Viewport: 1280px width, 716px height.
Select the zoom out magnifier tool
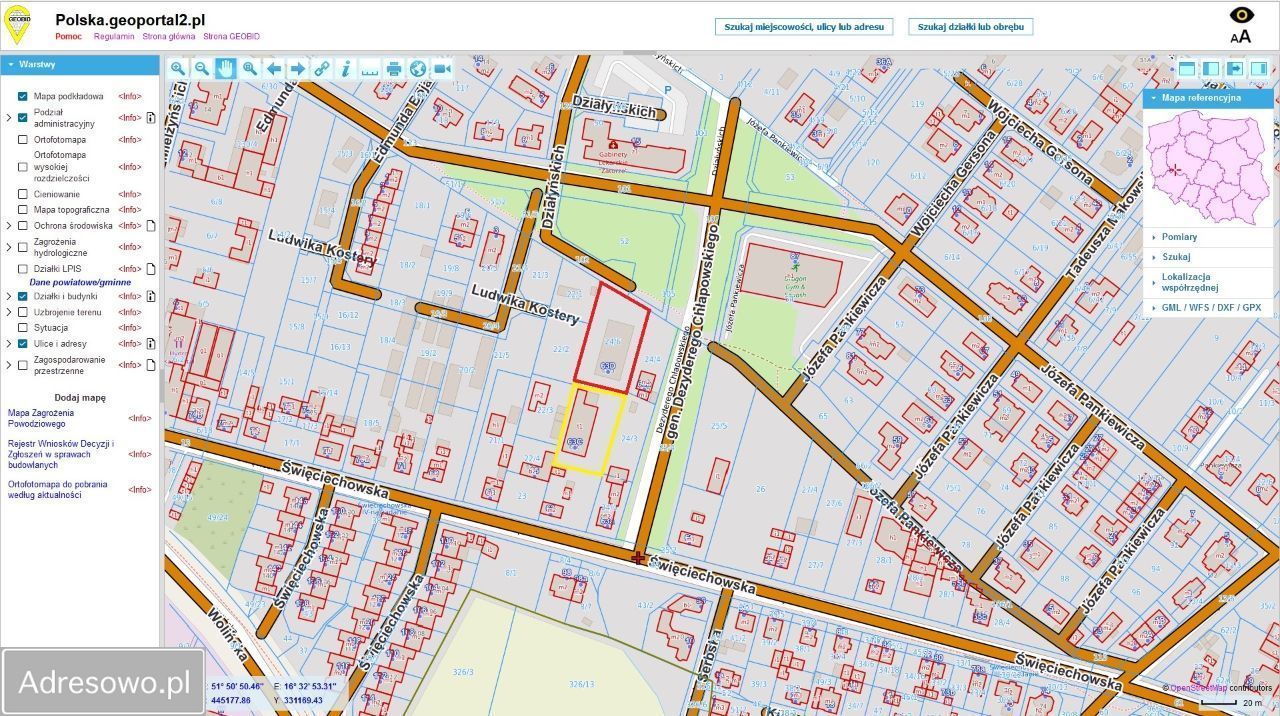[x=202, y=69]
